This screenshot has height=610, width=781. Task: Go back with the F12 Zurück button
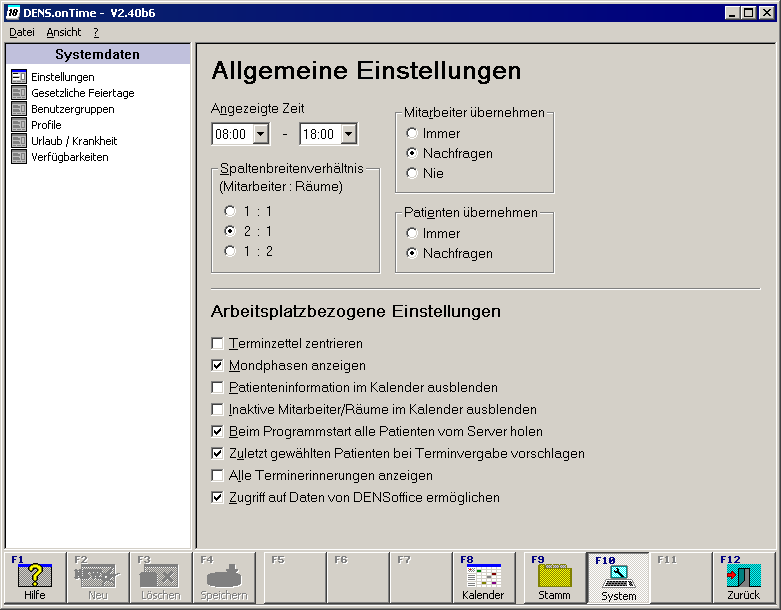tap(744, 578)
